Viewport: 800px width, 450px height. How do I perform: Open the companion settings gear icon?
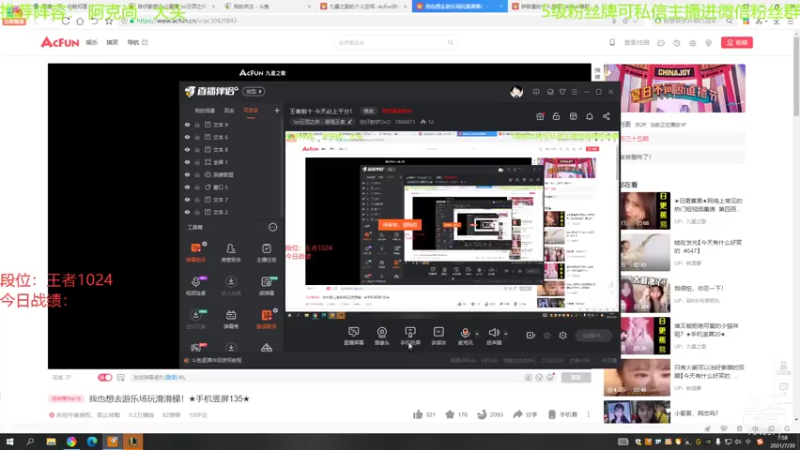coord(563,335)
